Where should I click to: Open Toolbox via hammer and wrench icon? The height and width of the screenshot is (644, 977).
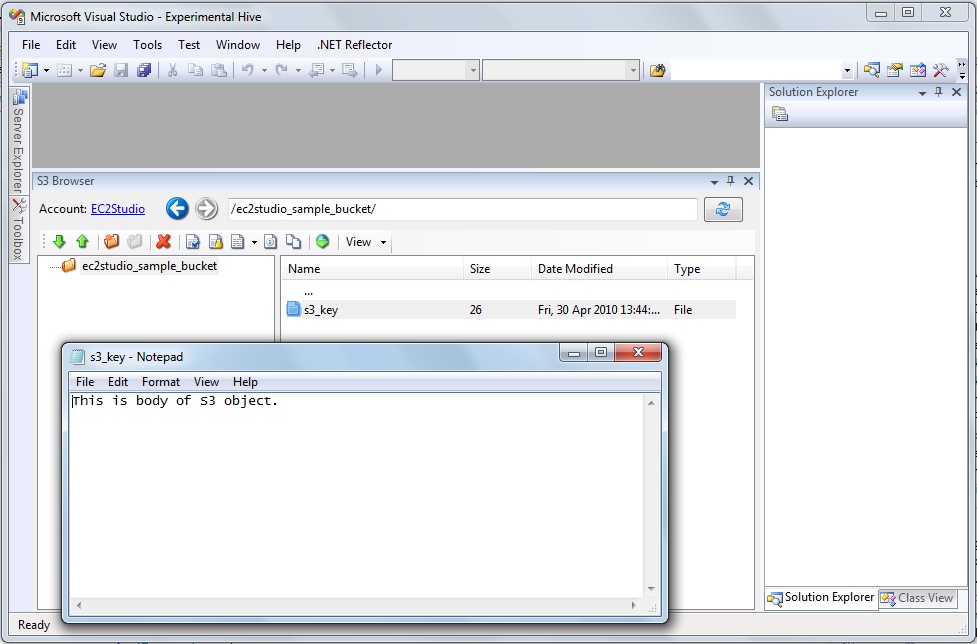(941, 70)
